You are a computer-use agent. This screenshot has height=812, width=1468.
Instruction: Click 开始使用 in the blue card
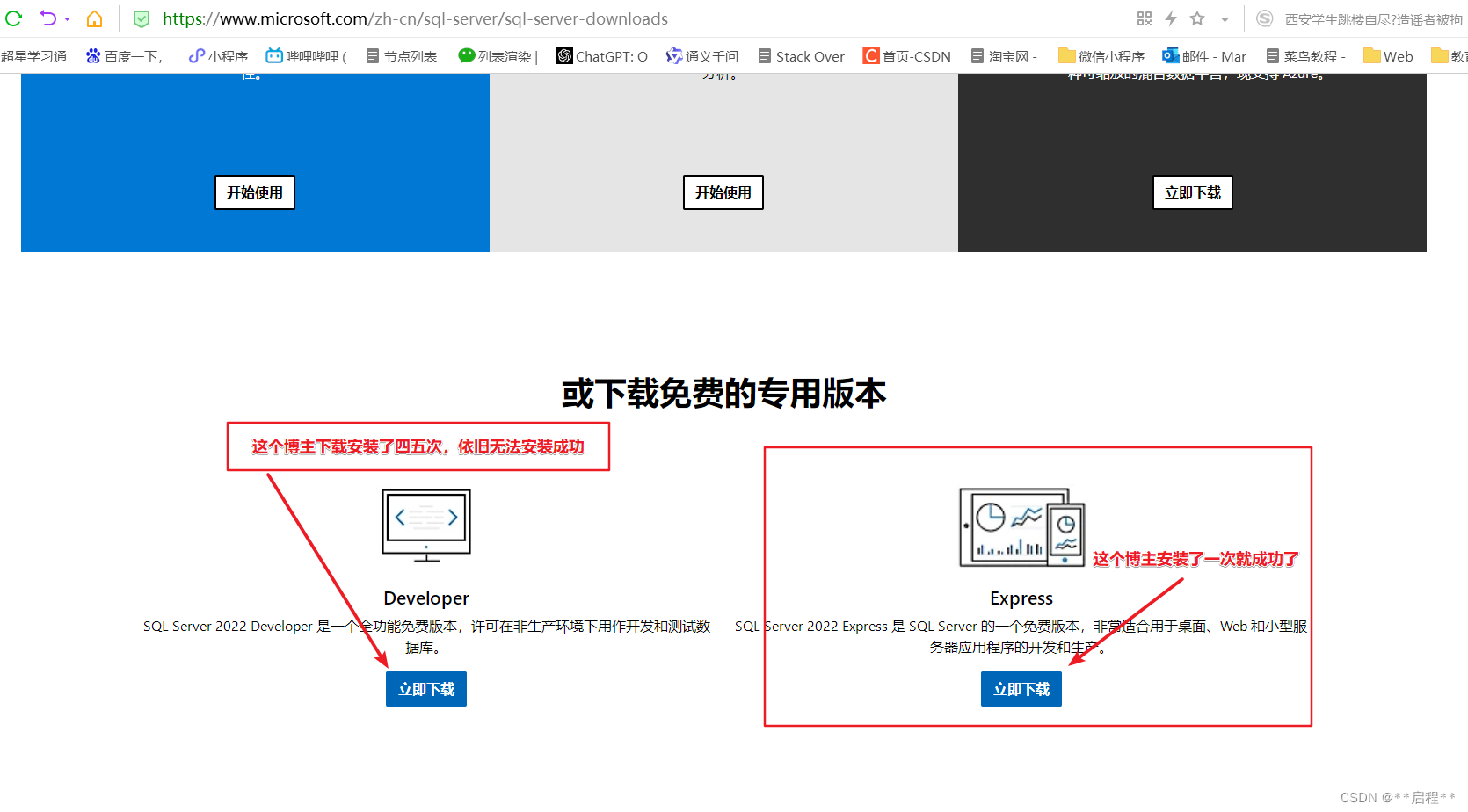[255, 192]
